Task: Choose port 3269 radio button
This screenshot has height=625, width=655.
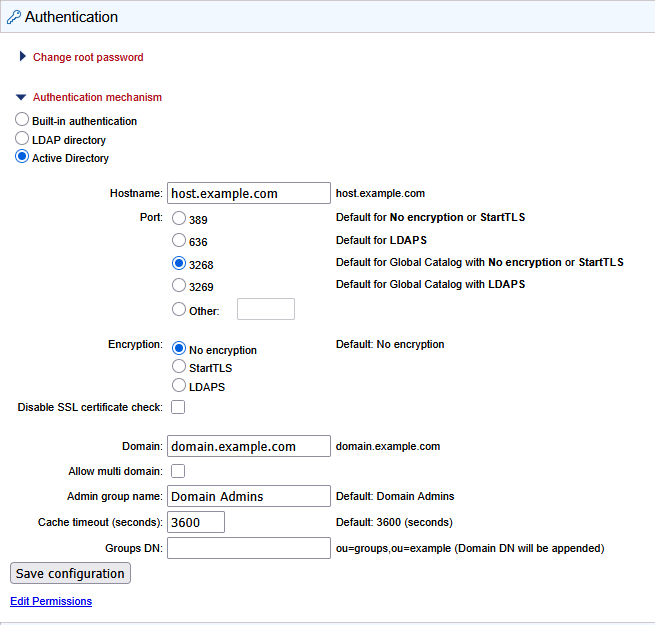Action: click(x=179, y=285)
